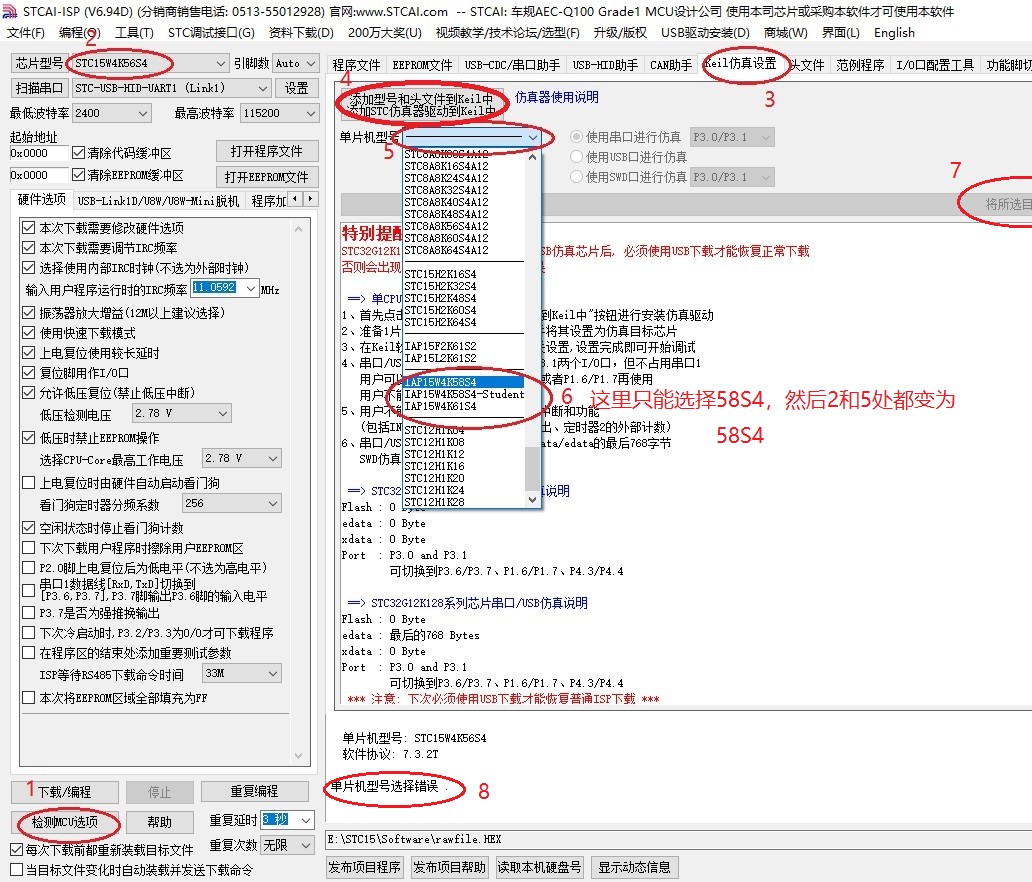Select IAP15W4K58S4 in the model list
1032x882 pixels.
[x=463, y=382]
